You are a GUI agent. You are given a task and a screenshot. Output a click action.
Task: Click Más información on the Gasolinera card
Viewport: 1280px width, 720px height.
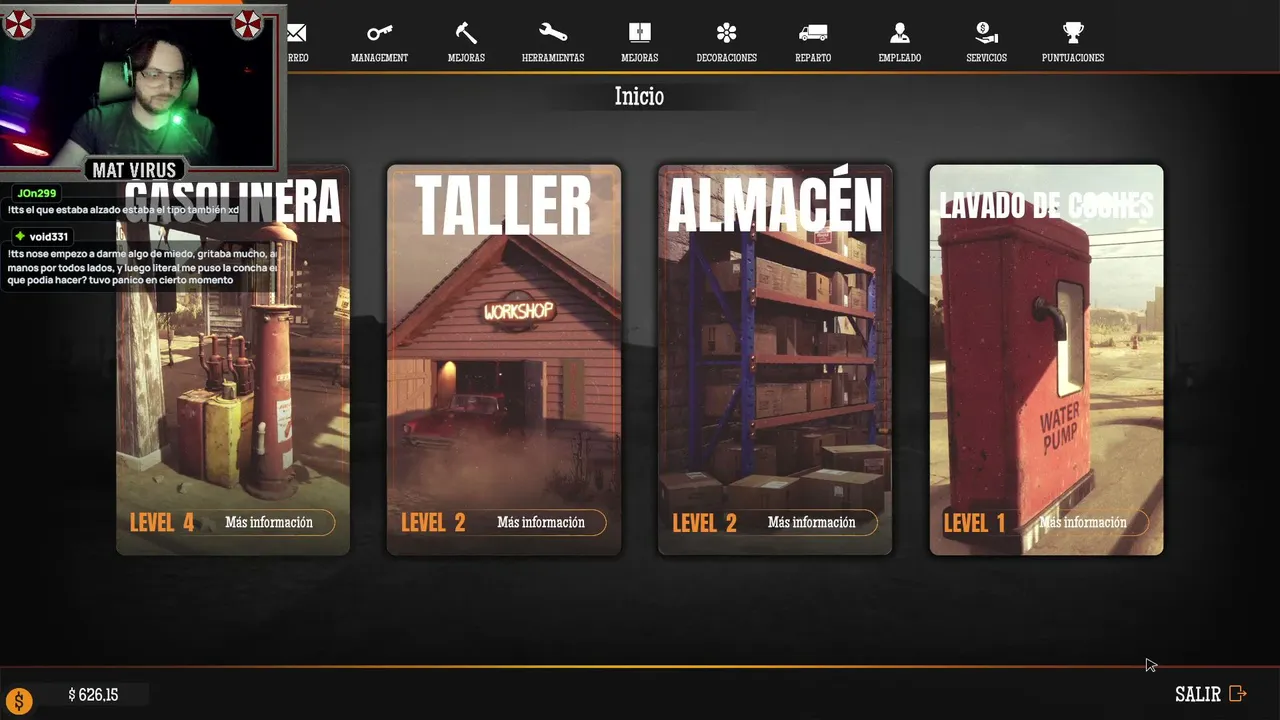pos(269,522)
